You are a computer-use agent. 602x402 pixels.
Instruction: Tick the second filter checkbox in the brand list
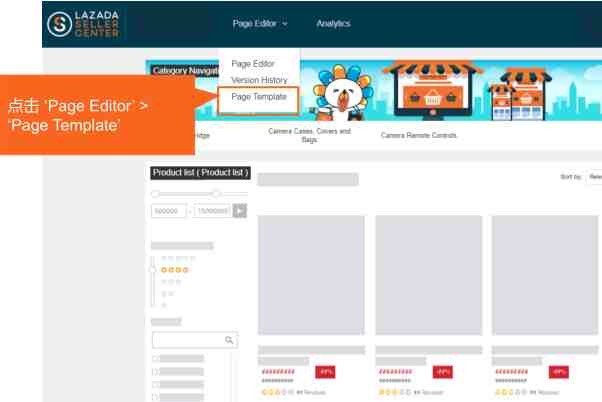pyautogui.click(x=155, y=372)
